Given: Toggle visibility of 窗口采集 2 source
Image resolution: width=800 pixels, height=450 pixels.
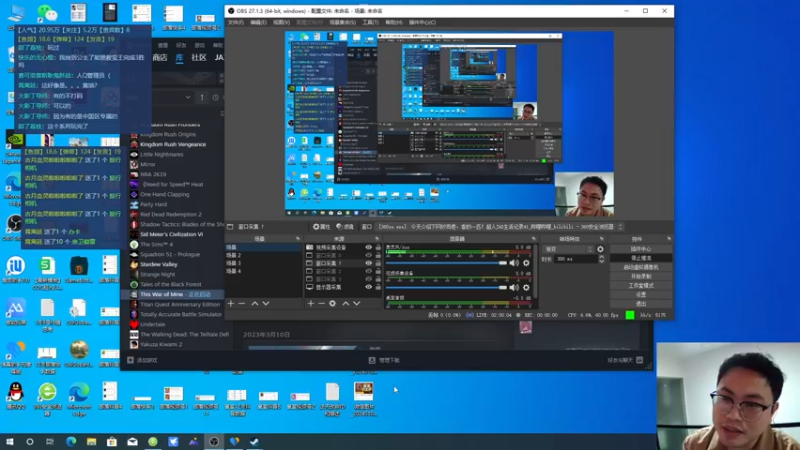Looking at the screenshot, I should tap(368, 271).
